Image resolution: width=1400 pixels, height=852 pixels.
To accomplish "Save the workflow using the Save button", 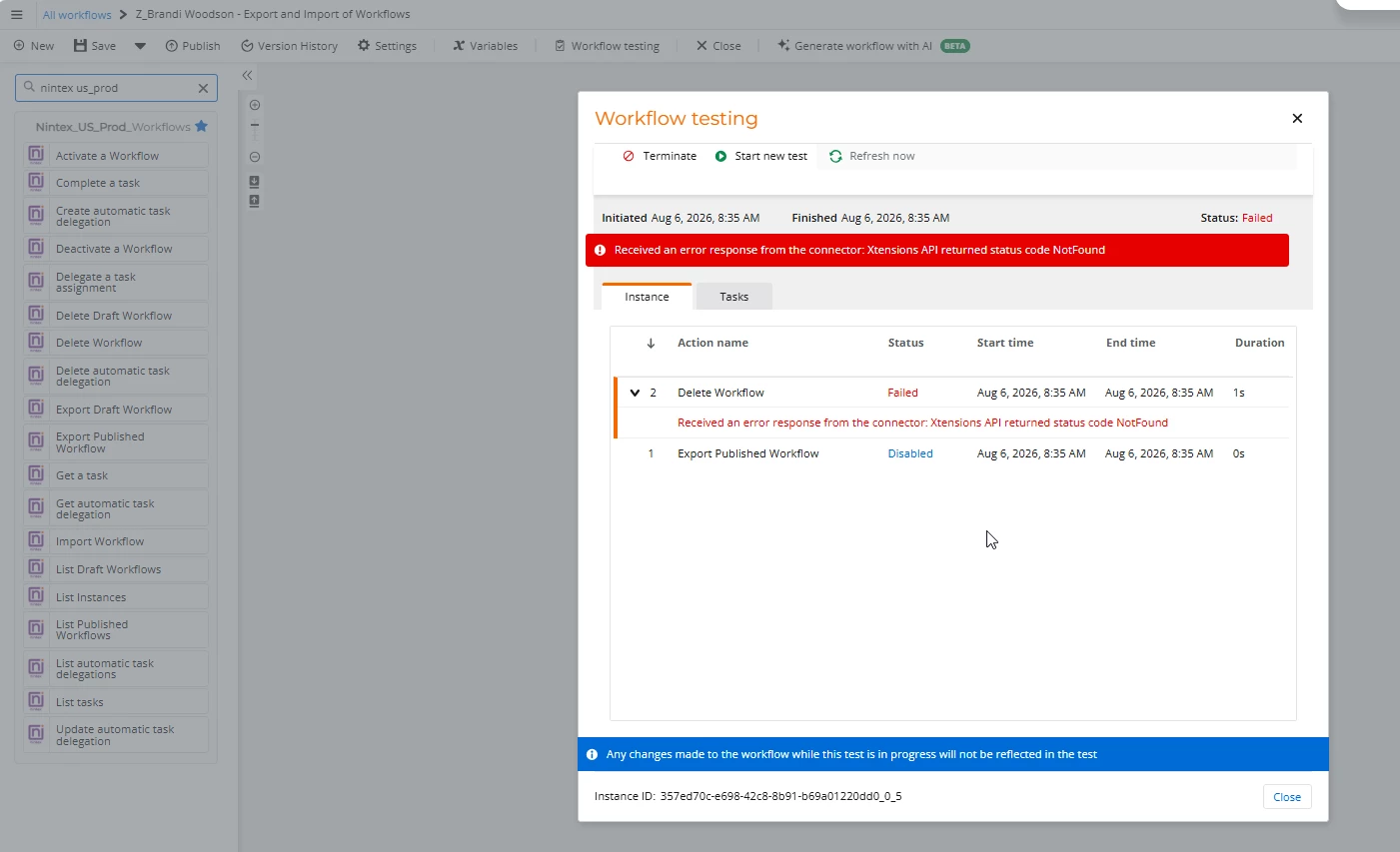I will point(95,46).
